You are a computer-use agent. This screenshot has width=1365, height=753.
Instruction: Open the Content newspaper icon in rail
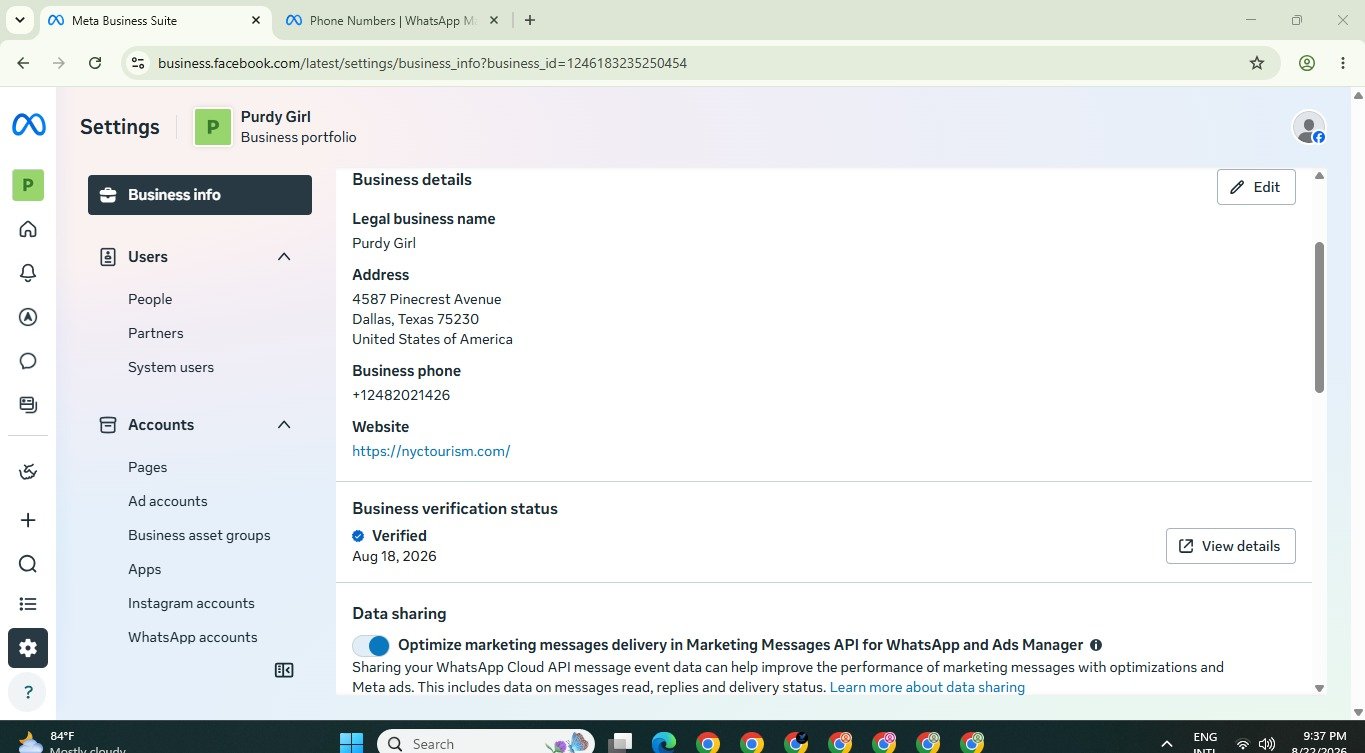coord(28,405)
